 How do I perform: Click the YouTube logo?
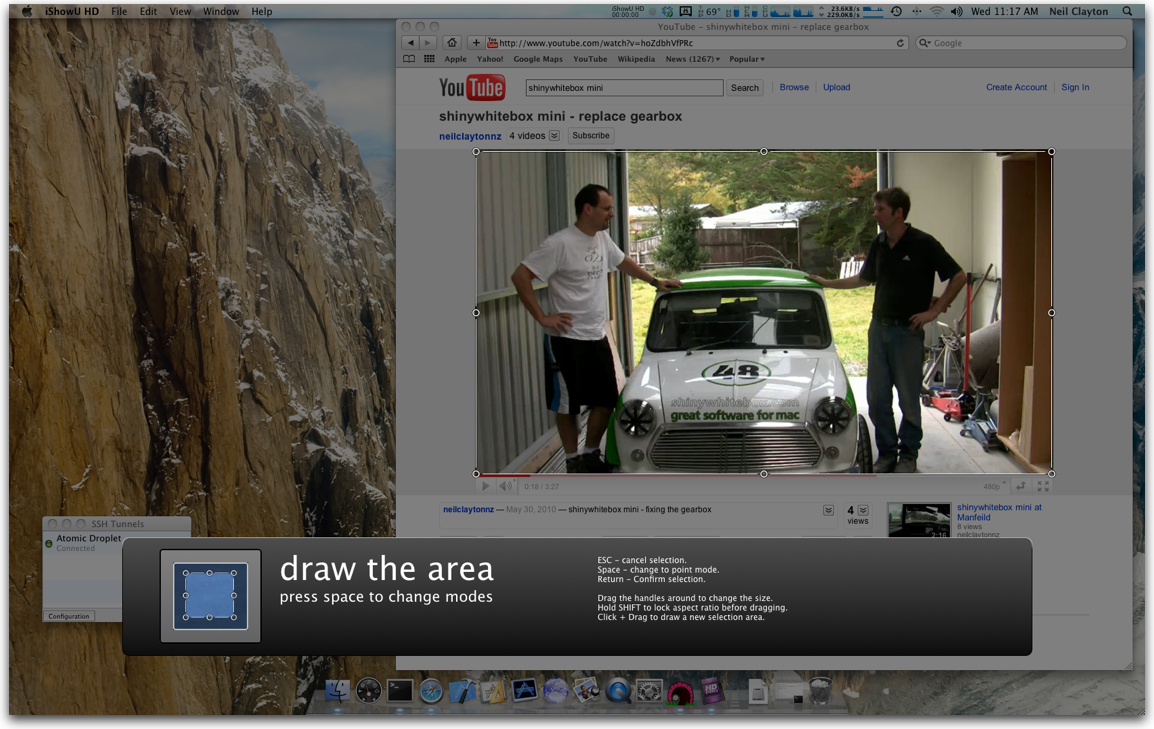(x=472, y=88)
